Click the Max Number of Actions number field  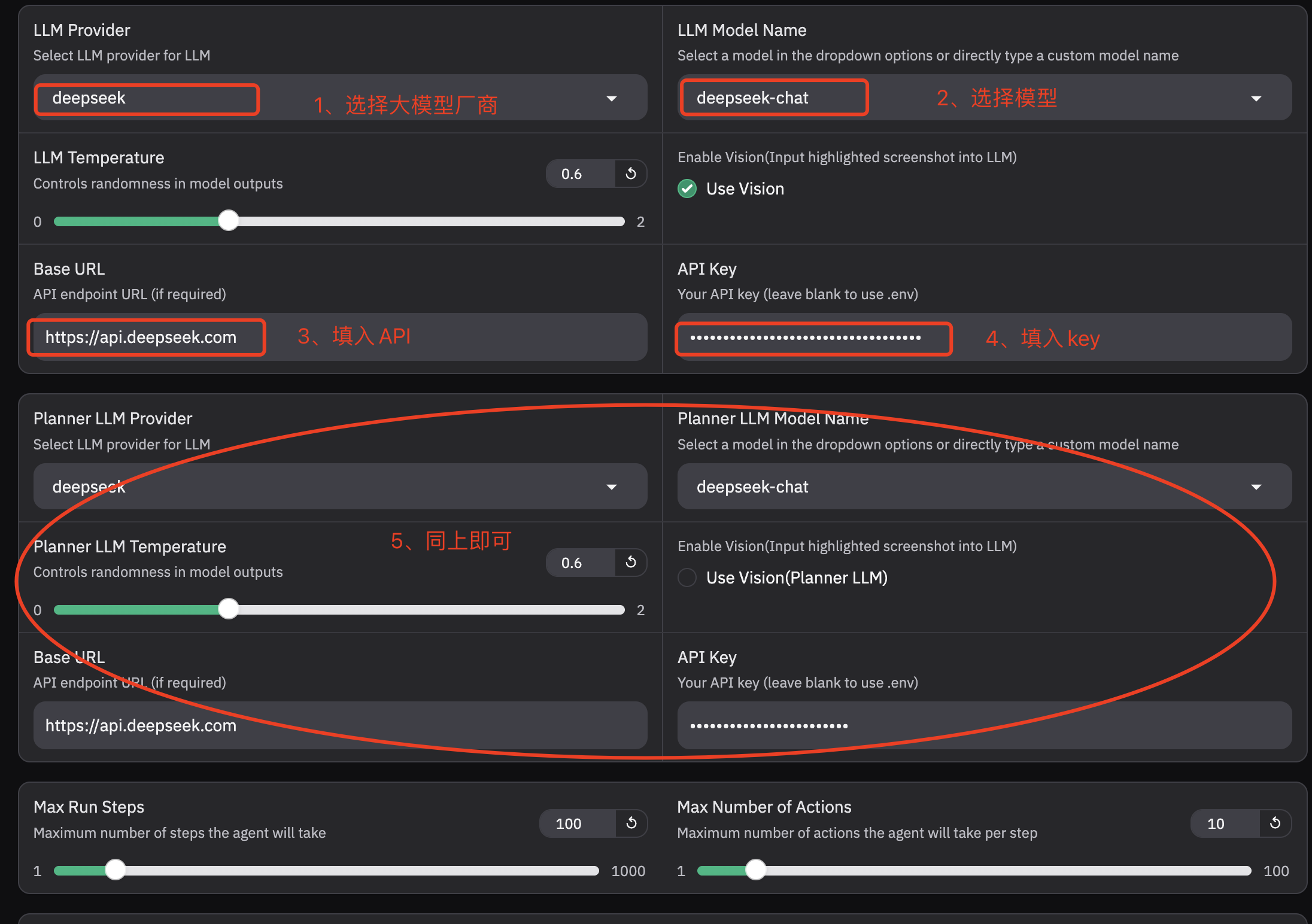[x=1225, y=823]
